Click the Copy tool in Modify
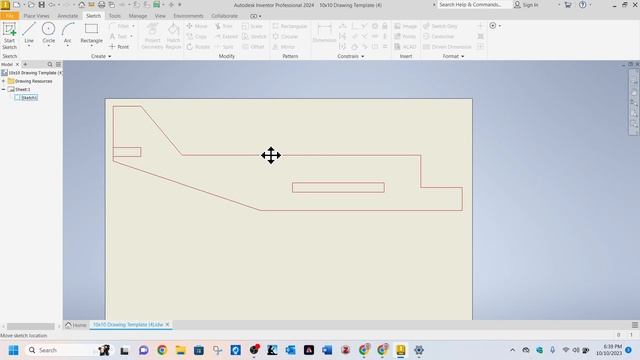This screenshot has width=640, height=360. coord(197,37)
